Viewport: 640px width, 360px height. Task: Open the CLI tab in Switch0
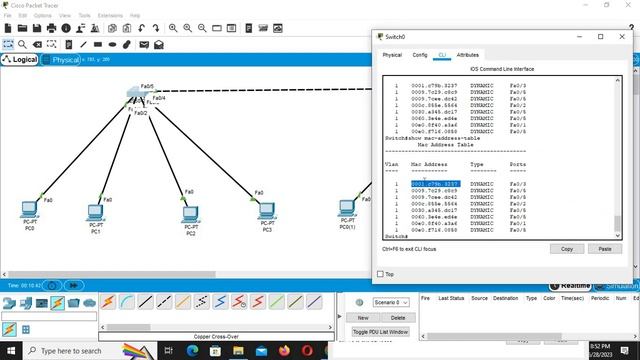(442, 55)
